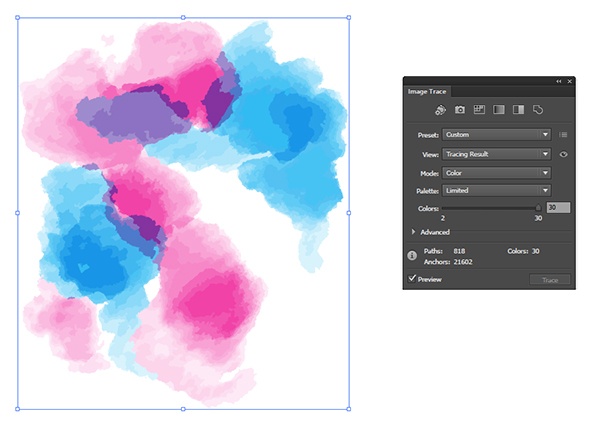
Task: Apply the Low Color preset icon
Action: point(479,110)
